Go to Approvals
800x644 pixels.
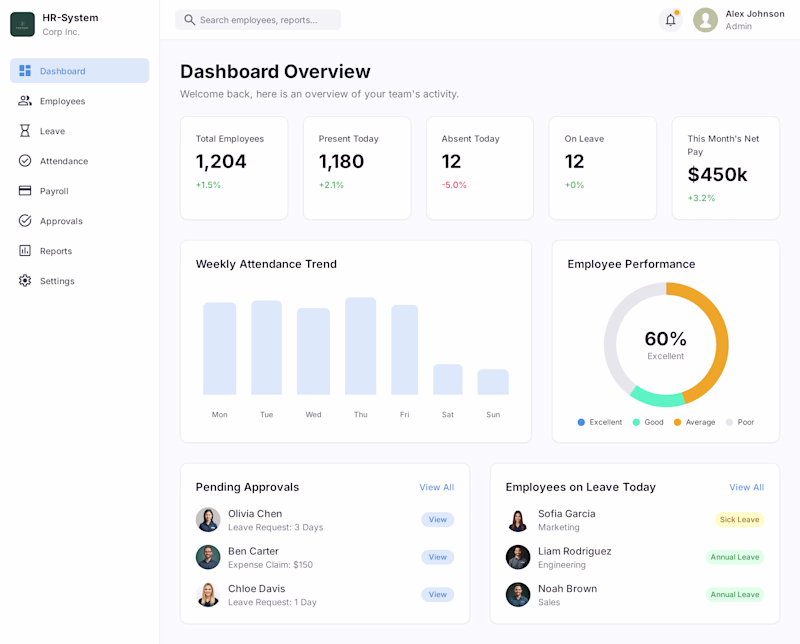pyautogui.click(x=80, y=220)
